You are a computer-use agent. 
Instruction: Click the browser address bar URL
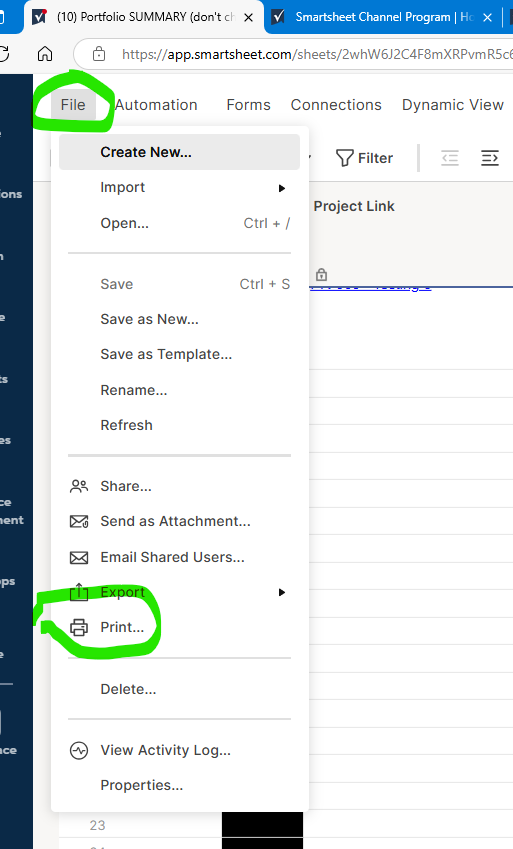coord(316,54)
